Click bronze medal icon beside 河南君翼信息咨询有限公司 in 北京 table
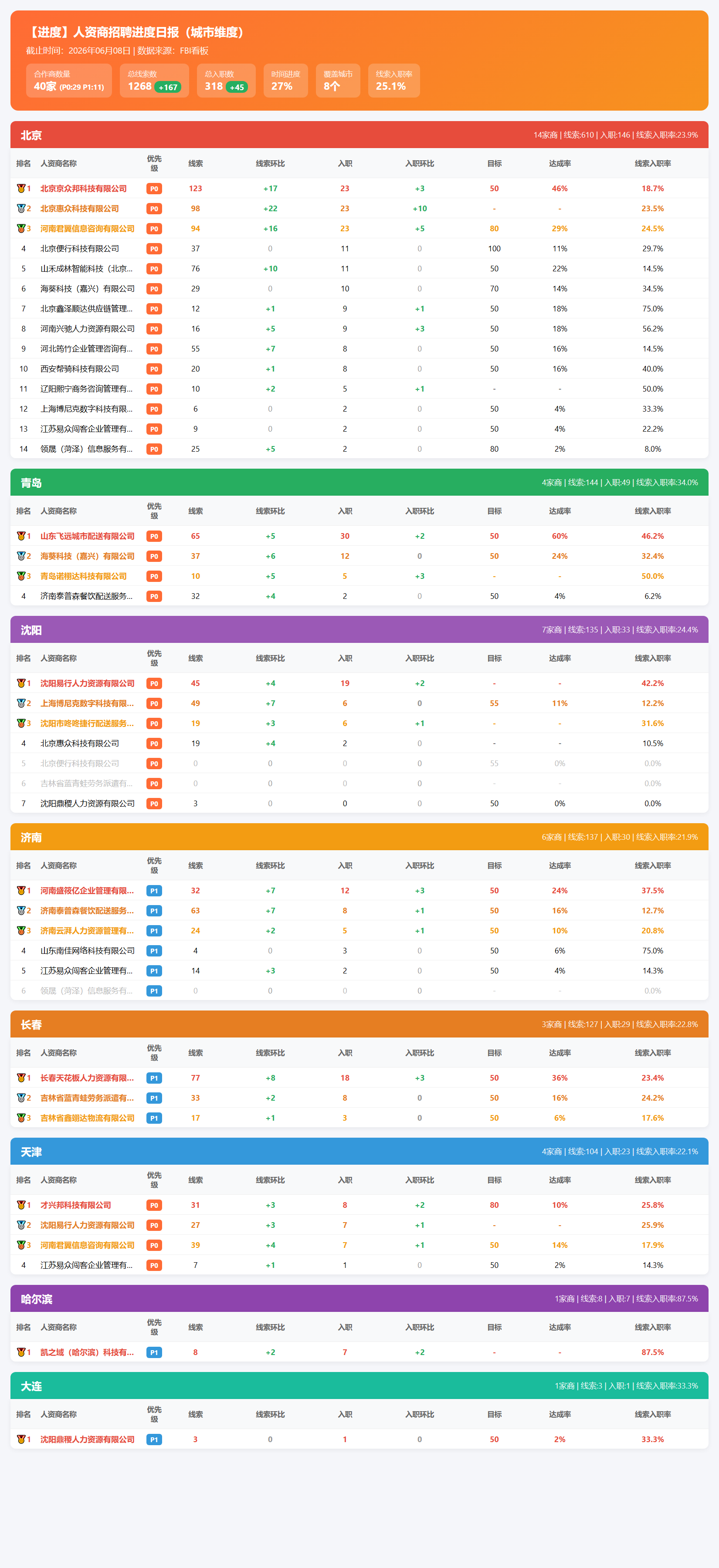Screen dimensions: 719x1568 pos(21,229)
